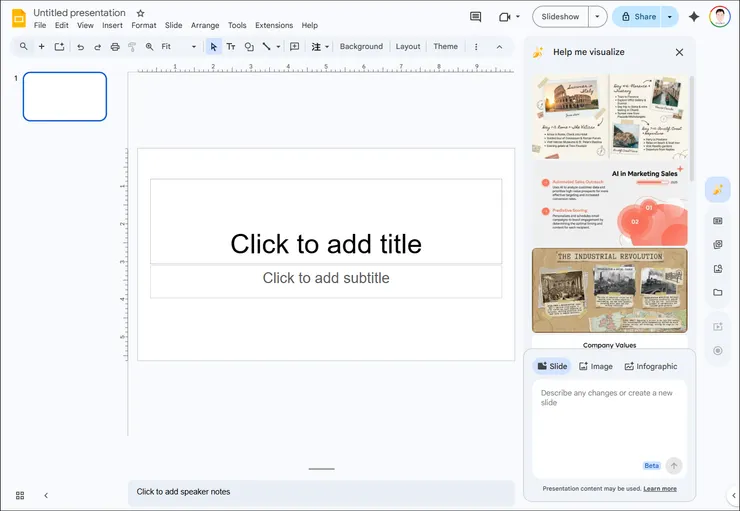Click the Gemini sparkle icon
740x511 pixels.
(x=693, y=17)
